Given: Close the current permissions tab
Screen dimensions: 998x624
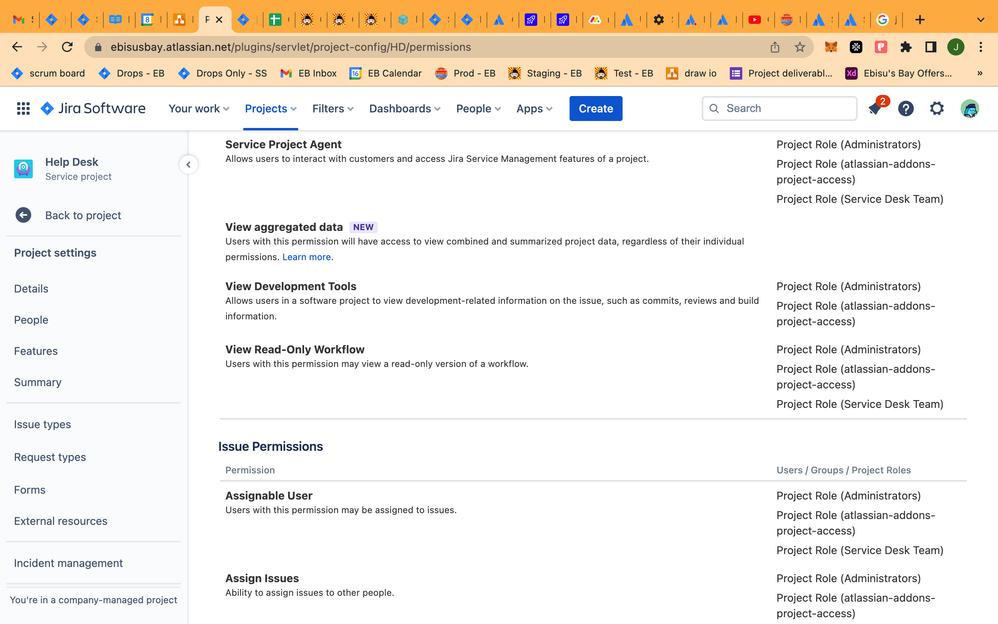Looking at the screenshot, I should click(219, 20).
